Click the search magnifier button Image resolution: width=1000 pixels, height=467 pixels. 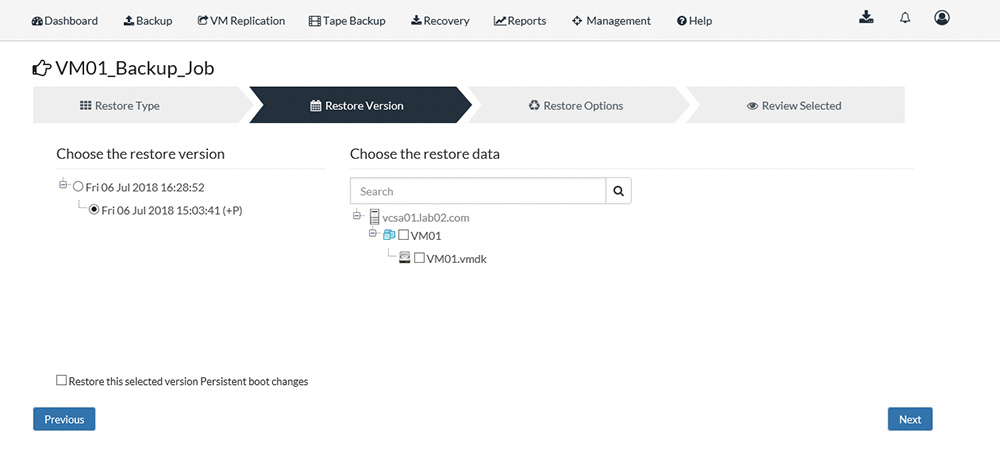(618, 191)
